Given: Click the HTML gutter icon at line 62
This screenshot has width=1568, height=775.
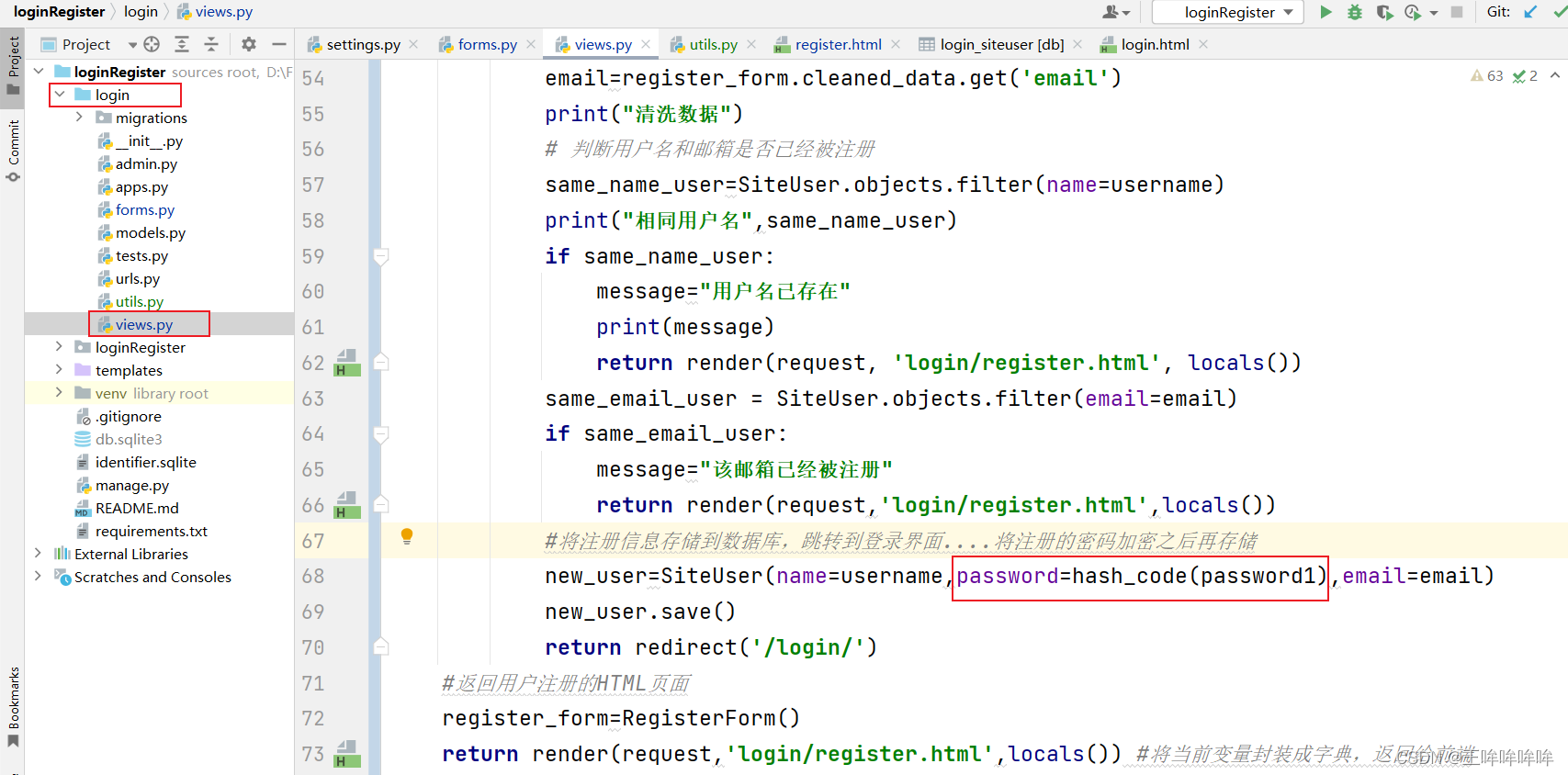Looking at the screenshot, I should (346, 364).
